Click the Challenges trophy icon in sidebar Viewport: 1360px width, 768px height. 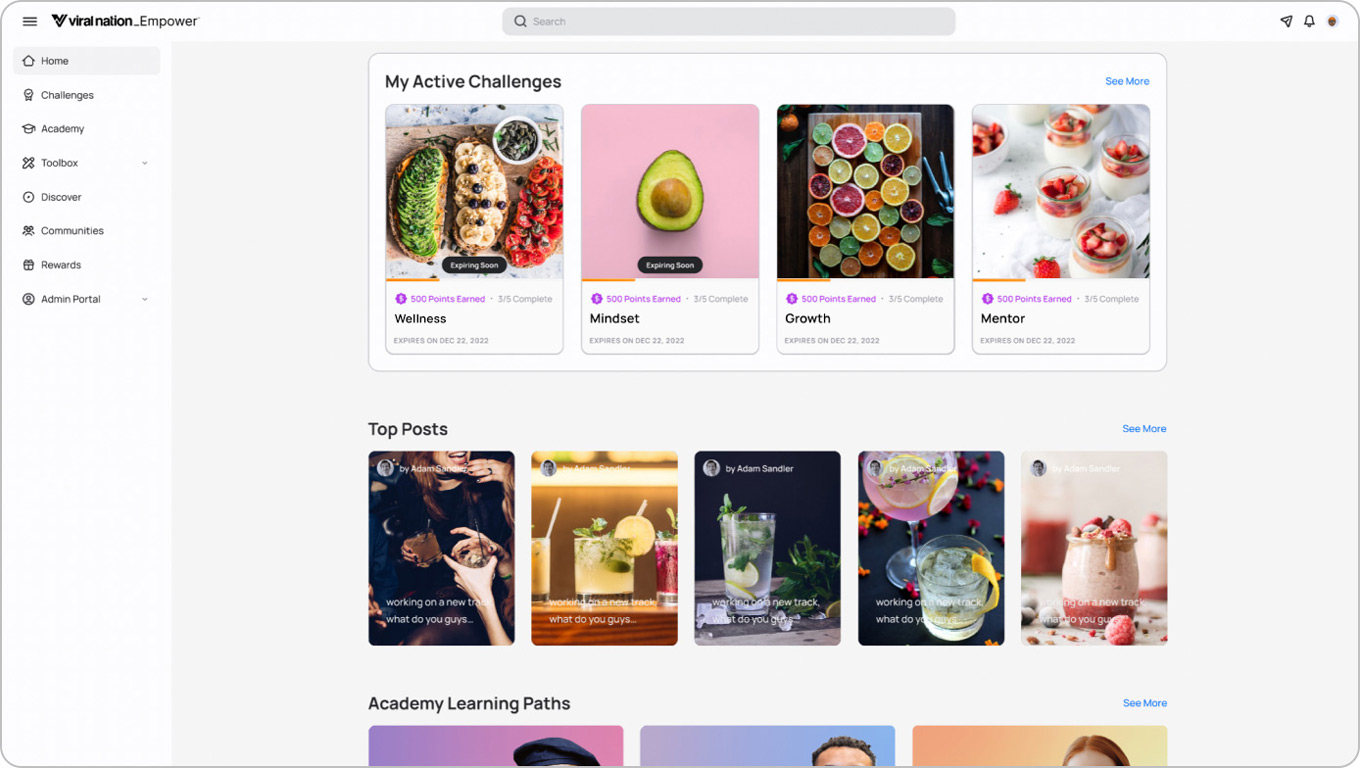pos(28,95)
